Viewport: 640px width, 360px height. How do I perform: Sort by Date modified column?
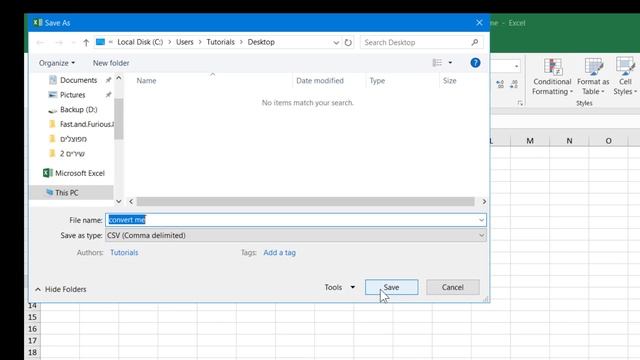(x=320, y=81)
